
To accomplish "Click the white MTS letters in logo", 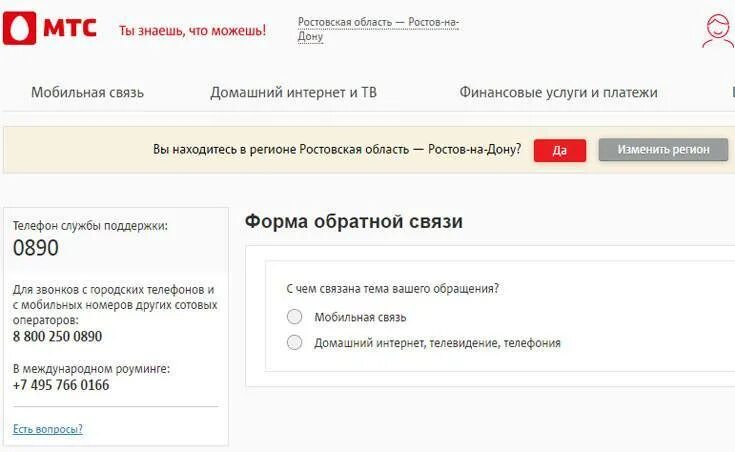I will 69,28.
